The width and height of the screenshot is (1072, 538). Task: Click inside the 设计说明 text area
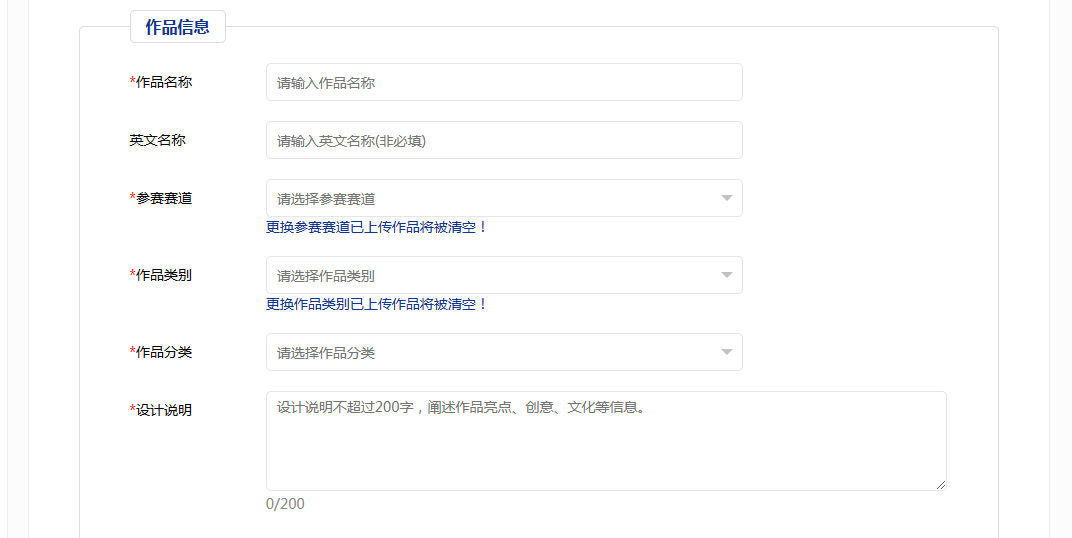click(x=605, y=445)
